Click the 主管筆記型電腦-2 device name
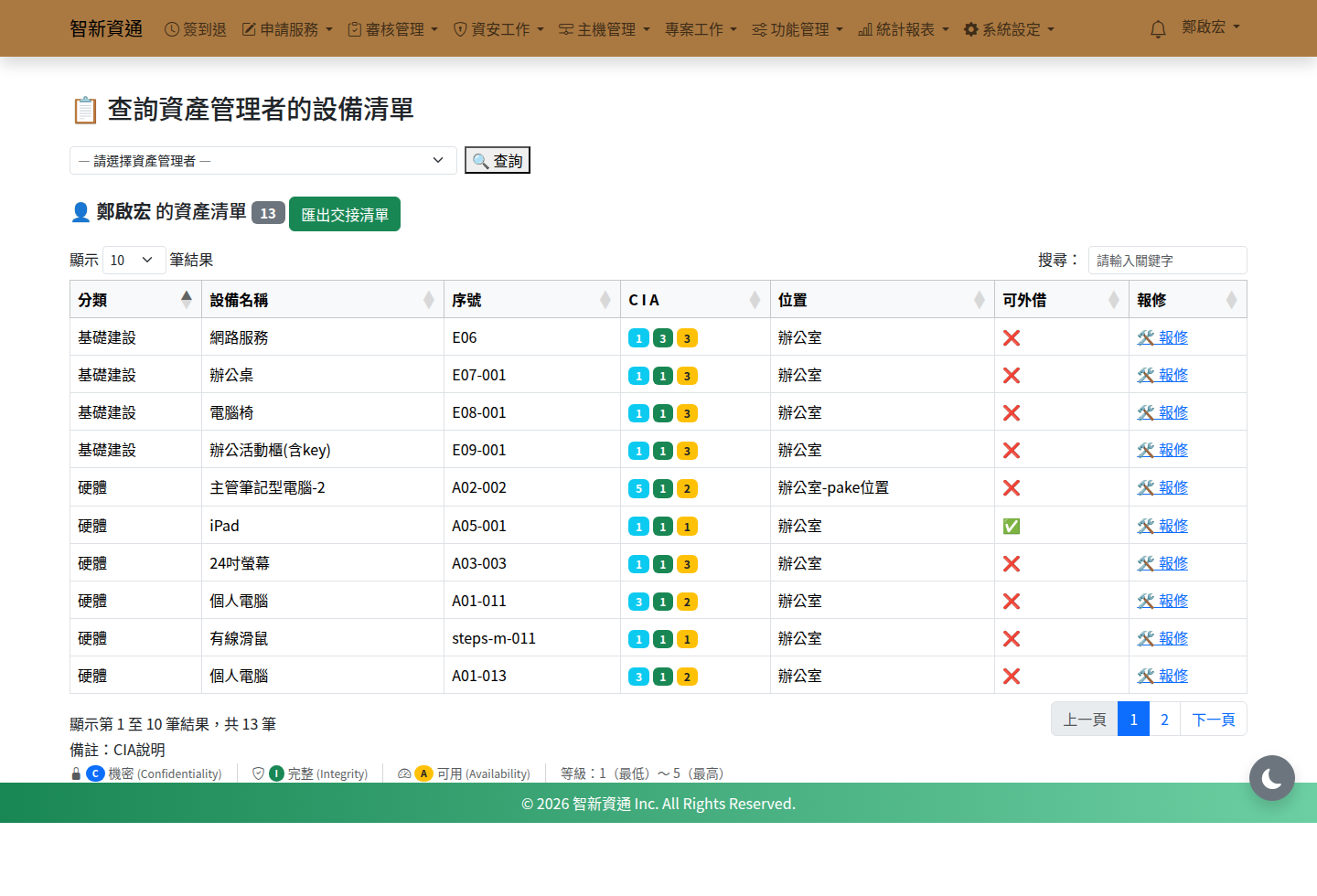This screenshot has height=896, width=1317. pyautogui.click(x=267, y=488)
